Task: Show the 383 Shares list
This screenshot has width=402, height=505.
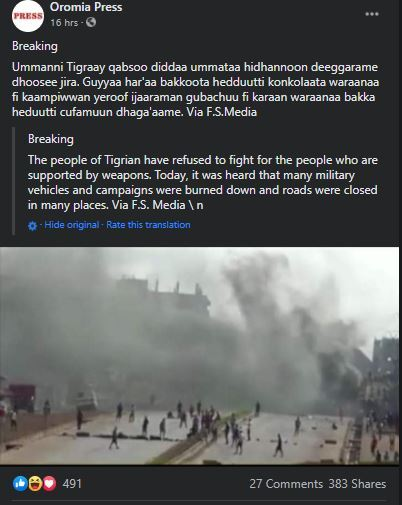Action: click(357, 484)
